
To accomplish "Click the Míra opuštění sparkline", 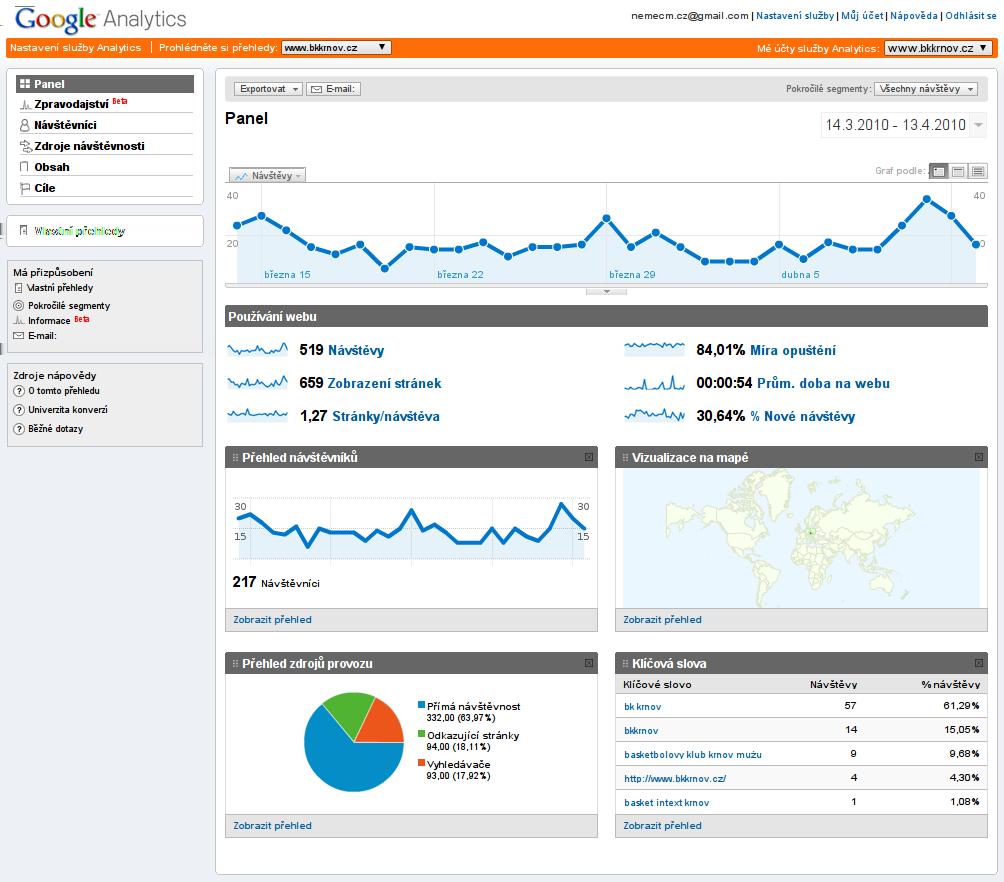I will pos(654,348).
